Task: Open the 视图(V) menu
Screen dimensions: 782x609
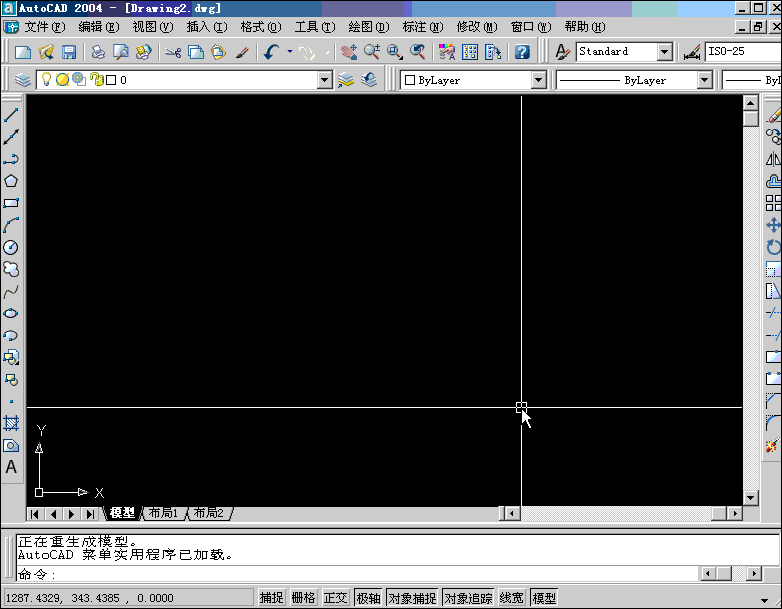Action: tap(153, 27)
